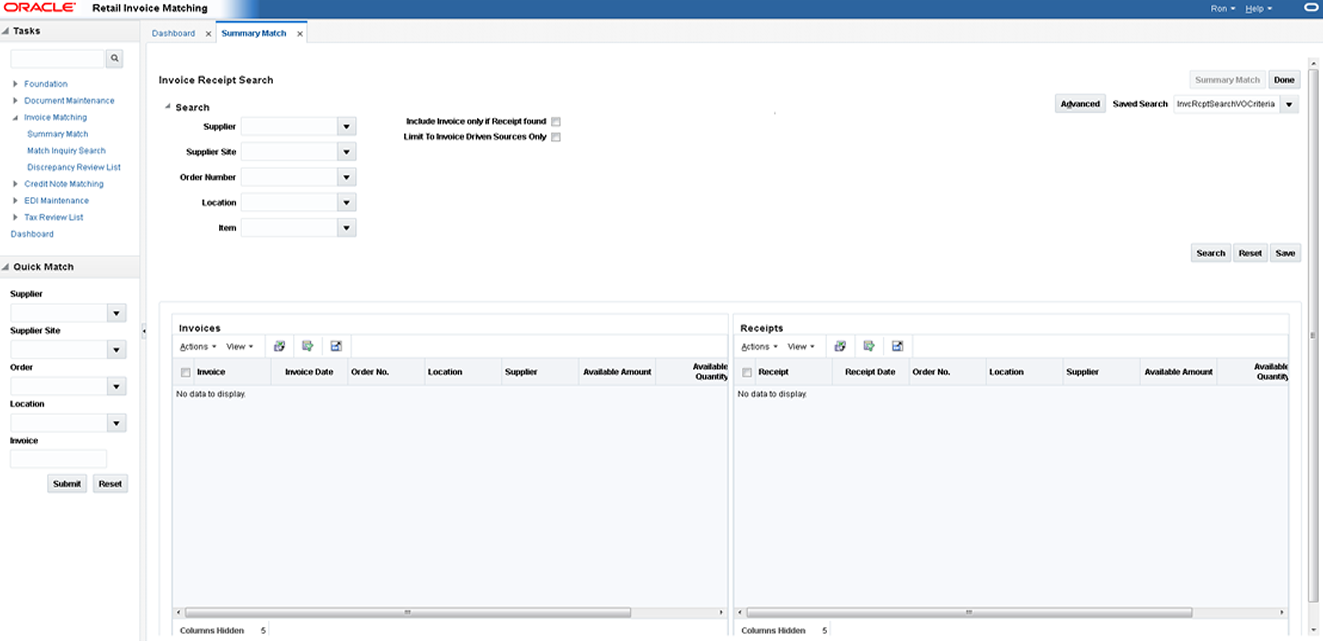
Task: Click the export green-arrow icon in Receipts toolbar
Action: click(869, 346)
